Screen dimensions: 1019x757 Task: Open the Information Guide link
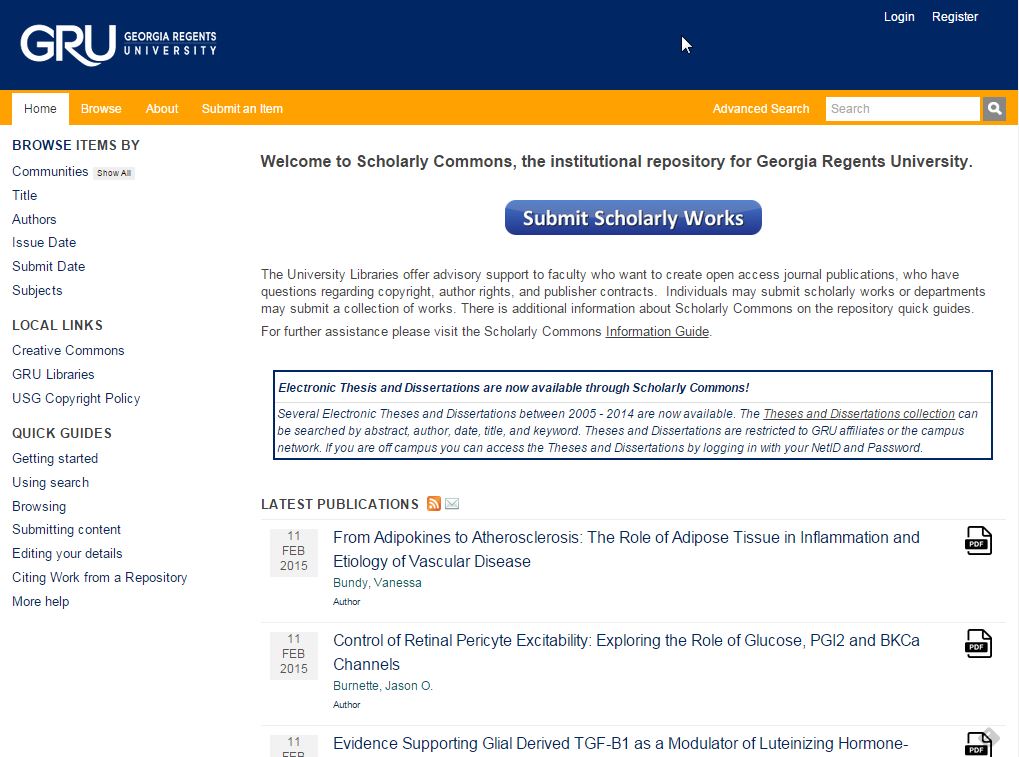pos(657,331)
